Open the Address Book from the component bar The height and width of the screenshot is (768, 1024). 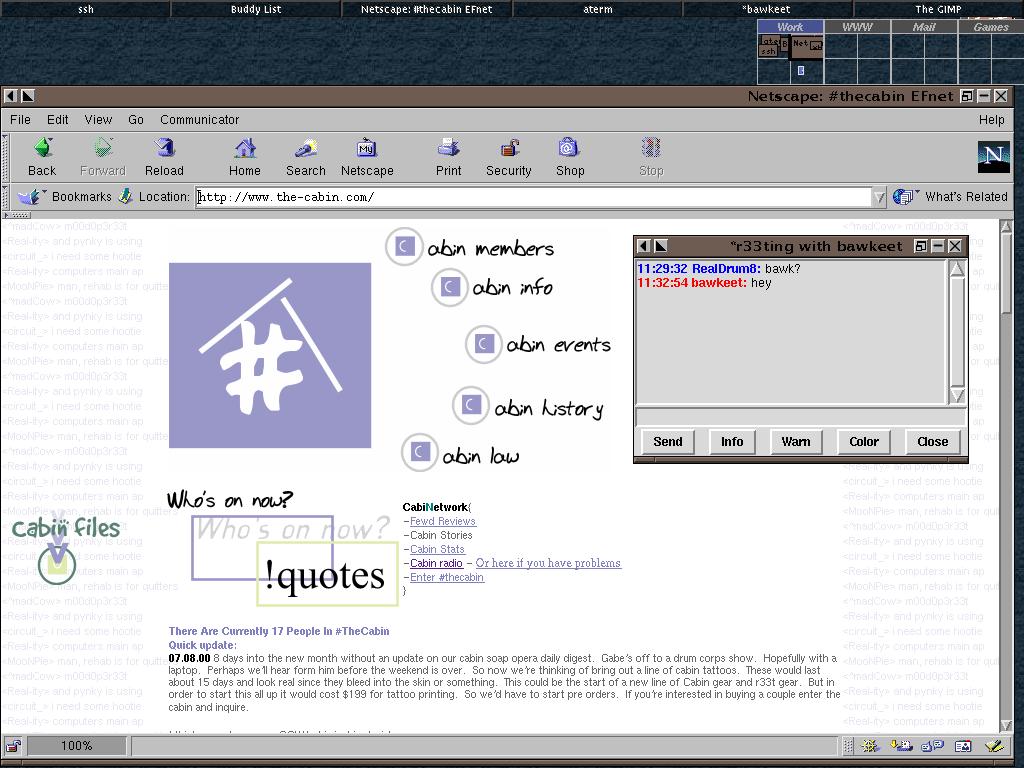point(963,745)
